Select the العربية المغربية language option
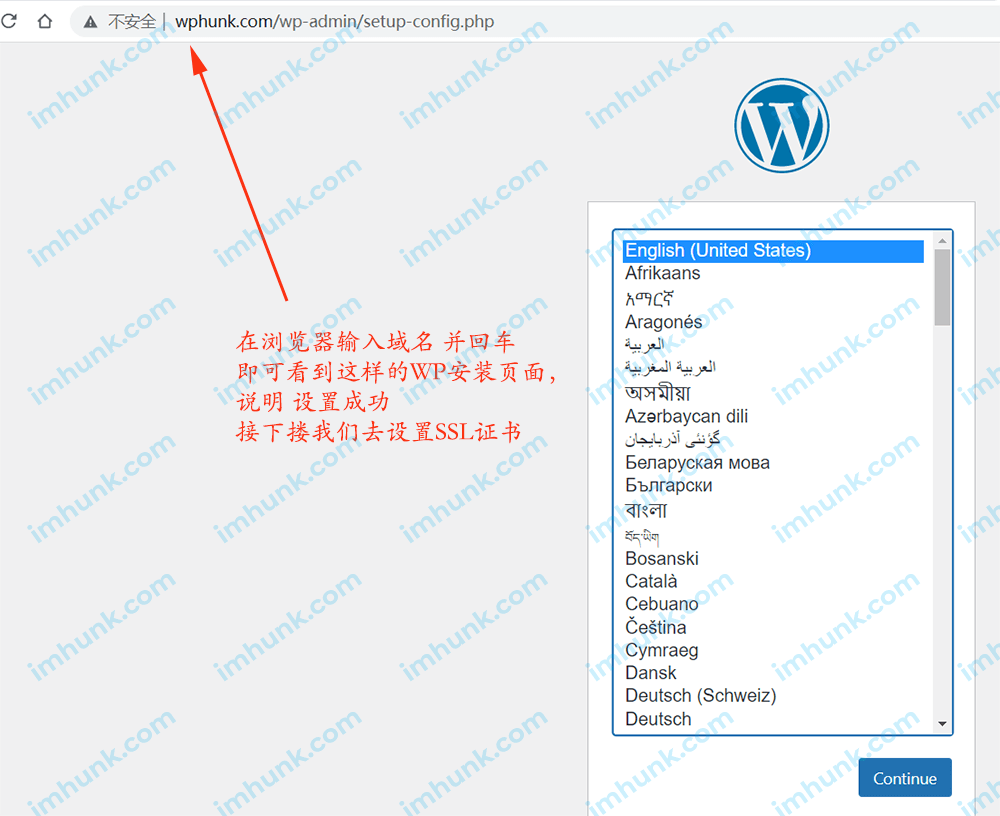The width and height of the screenshot is (1000, 816). [x=773, y=367]
